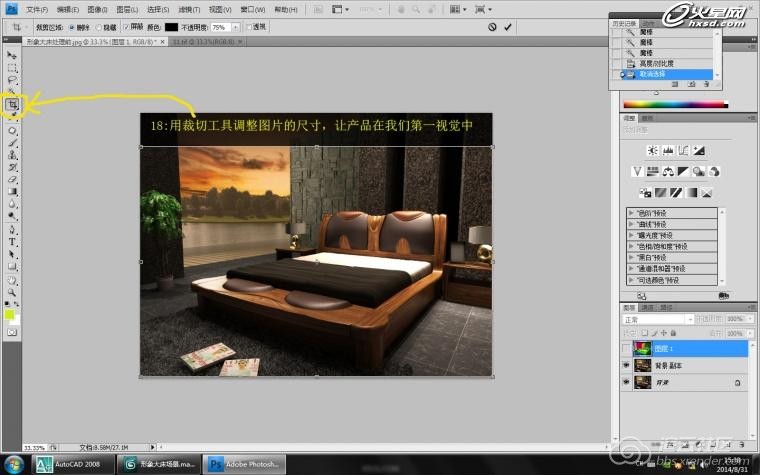Hide the bottom 背景 layer
Viewport: 760px width, 475px height.
[x=626, y=382]
